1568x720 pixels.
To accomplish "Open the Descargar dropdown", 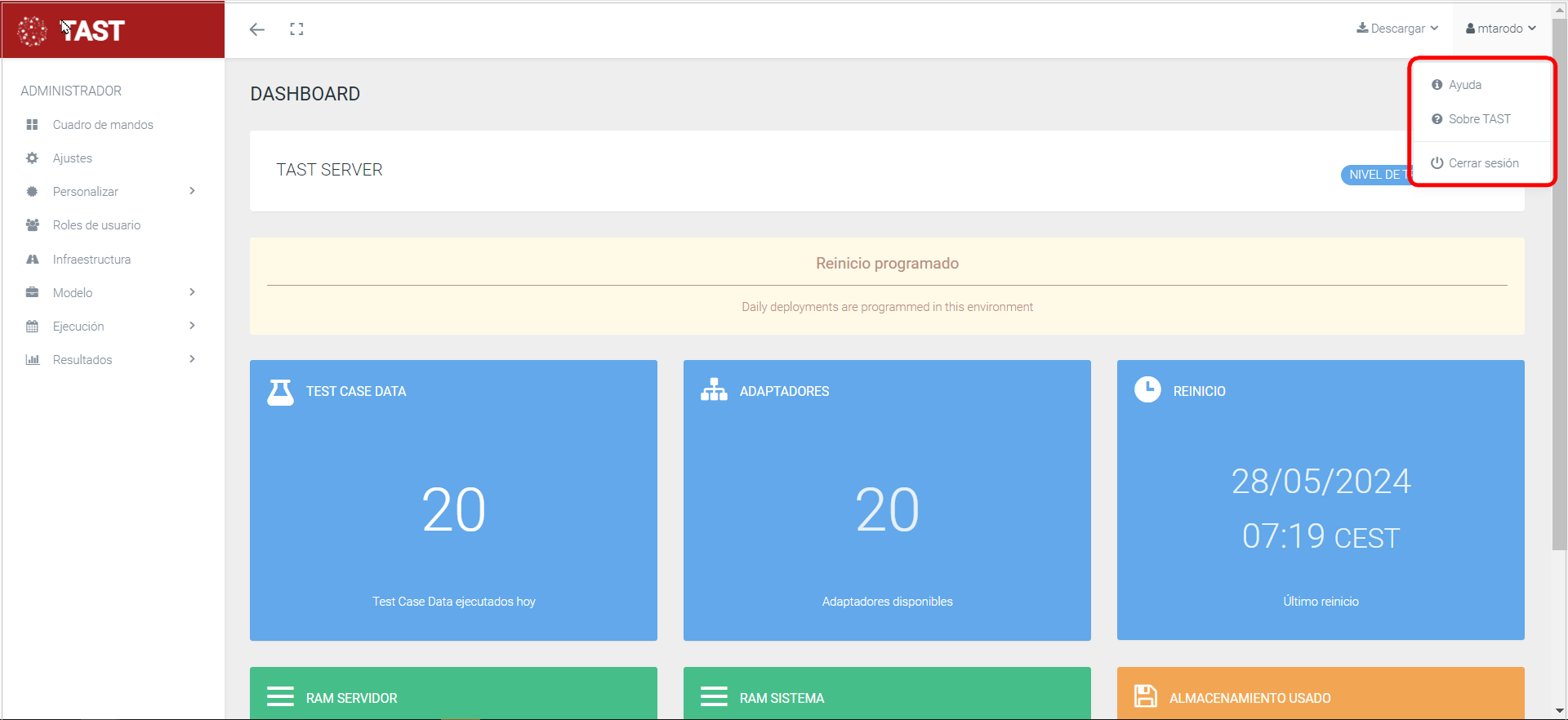I will point(1397,29).
